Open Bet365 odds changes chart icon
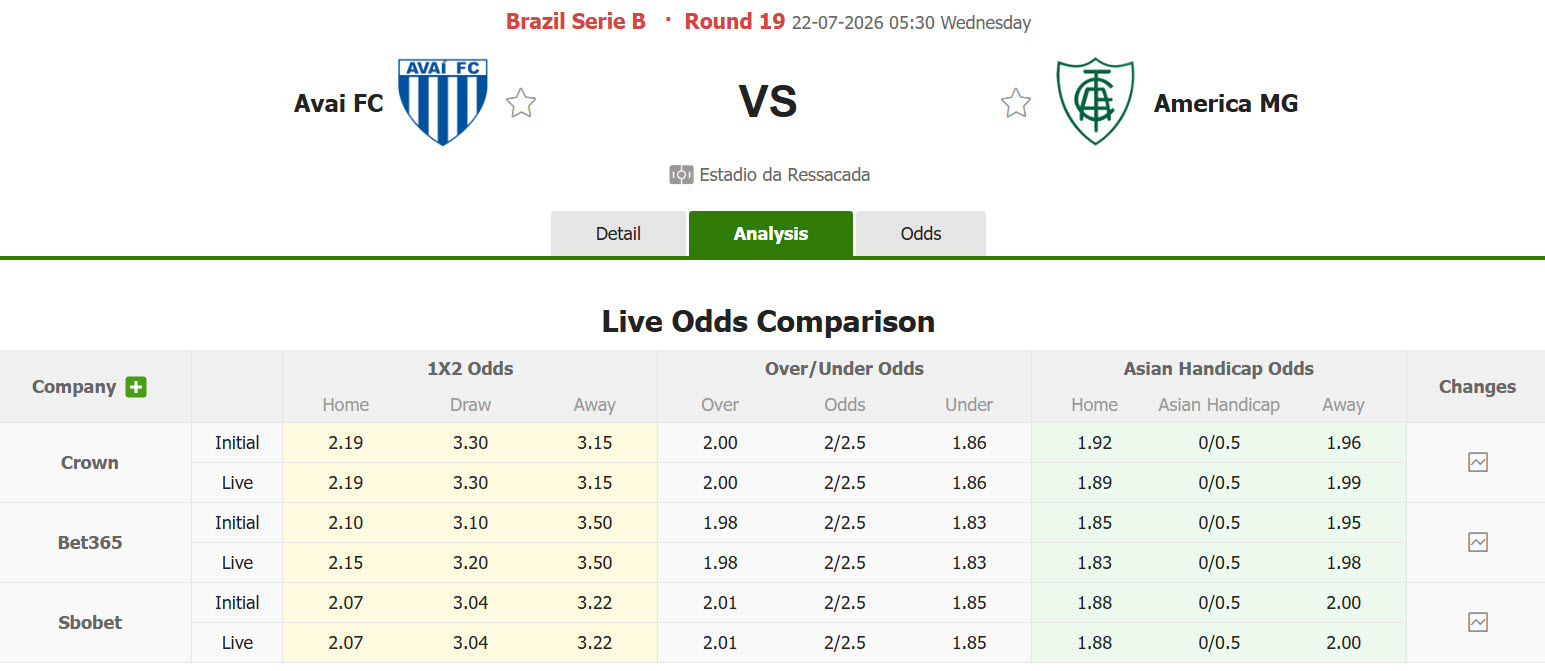Image resolution: width=1545 pixels, height=671 pixels. click(1477, 542)
